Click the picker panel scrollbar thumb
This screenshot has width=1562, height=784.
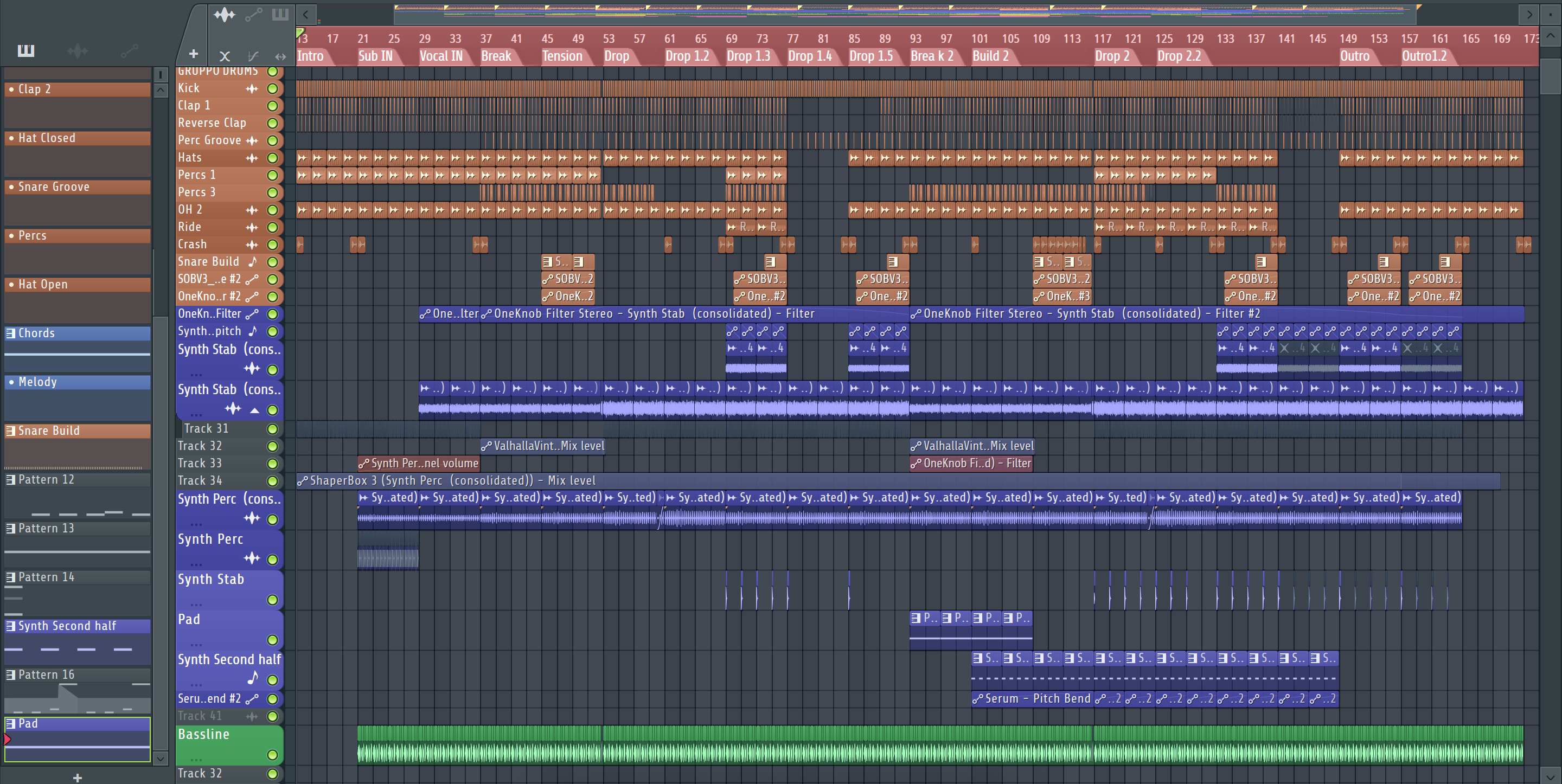pyautogui.click(x=161, y=532)
